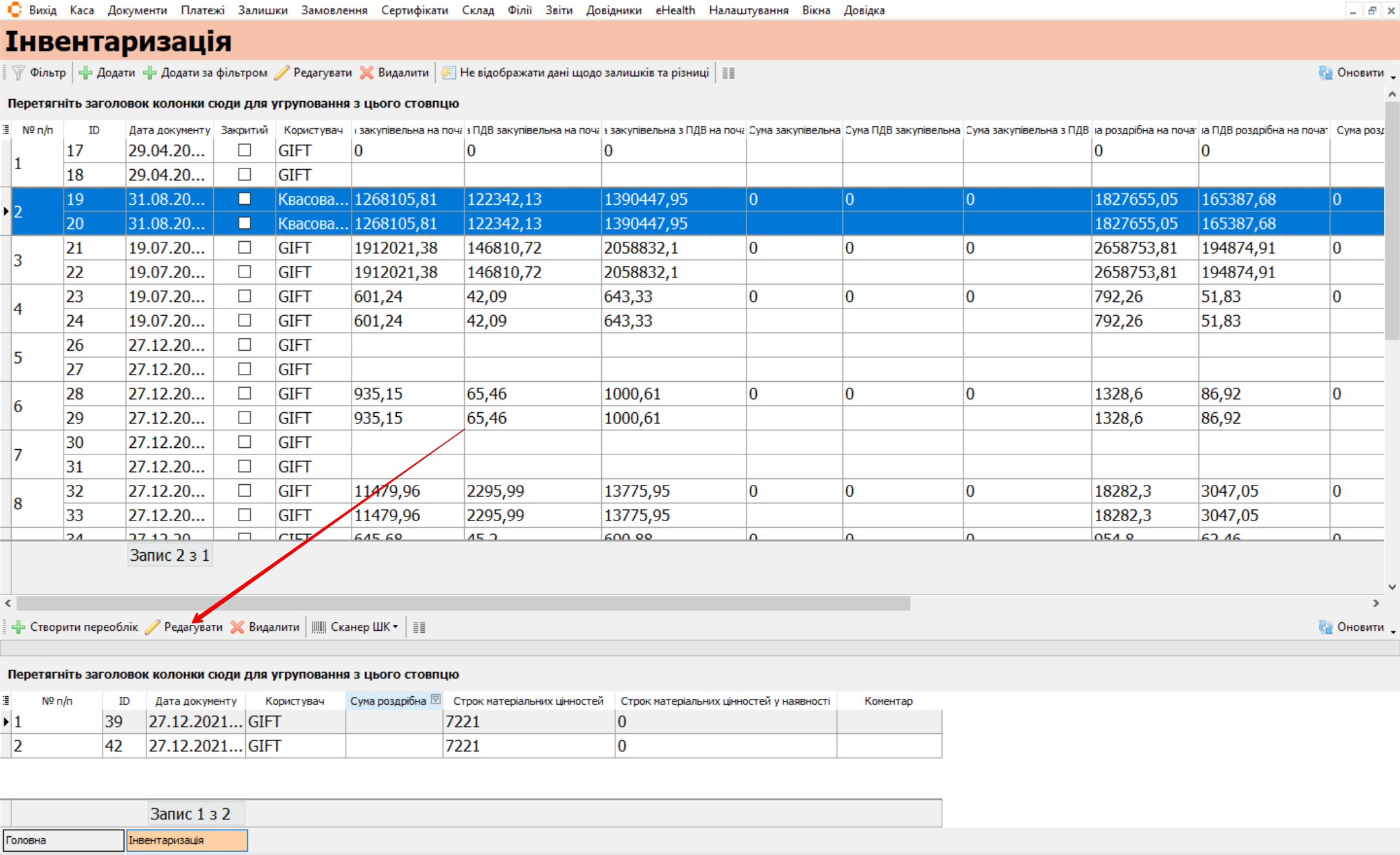The width and height of the screenshot is (1400, 855).
Task: Toggle Закритий checkbox for row ID 21
Action: 244,248
